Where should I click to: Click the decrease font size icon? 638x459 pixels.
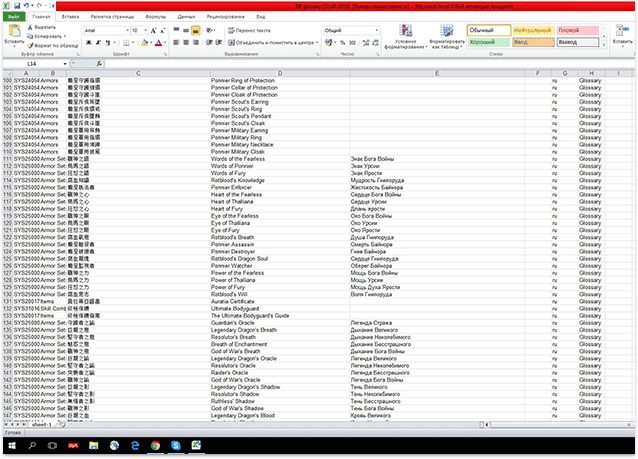coord(162,31)
